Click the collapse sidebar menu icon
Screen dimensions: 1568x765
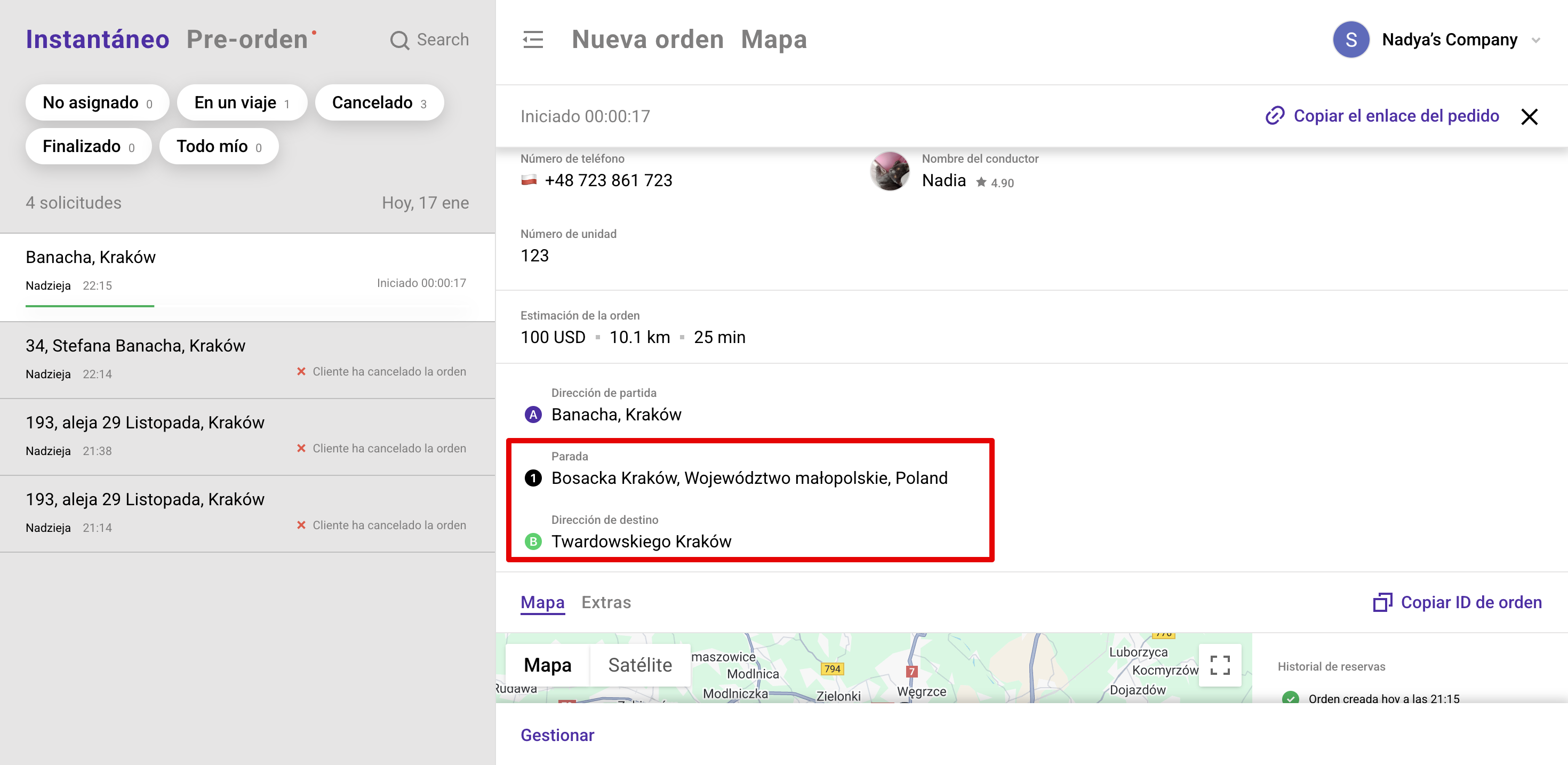[x=533, y=39]
